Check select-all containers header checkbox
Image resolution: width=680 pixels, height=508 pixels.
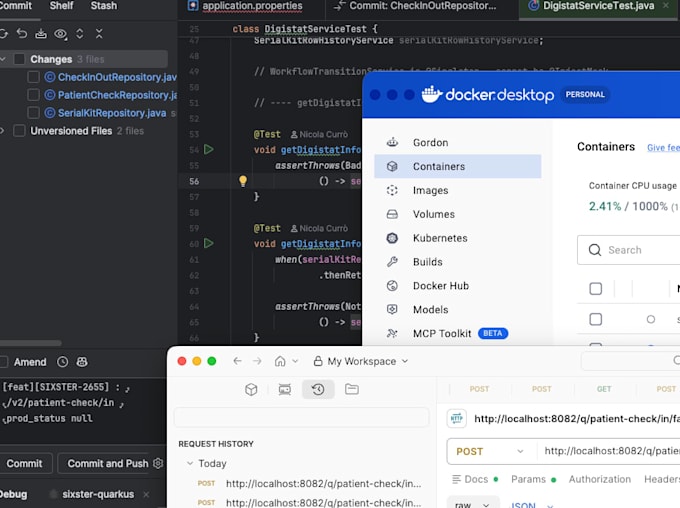pyautogui.click(x=595, y=288)
